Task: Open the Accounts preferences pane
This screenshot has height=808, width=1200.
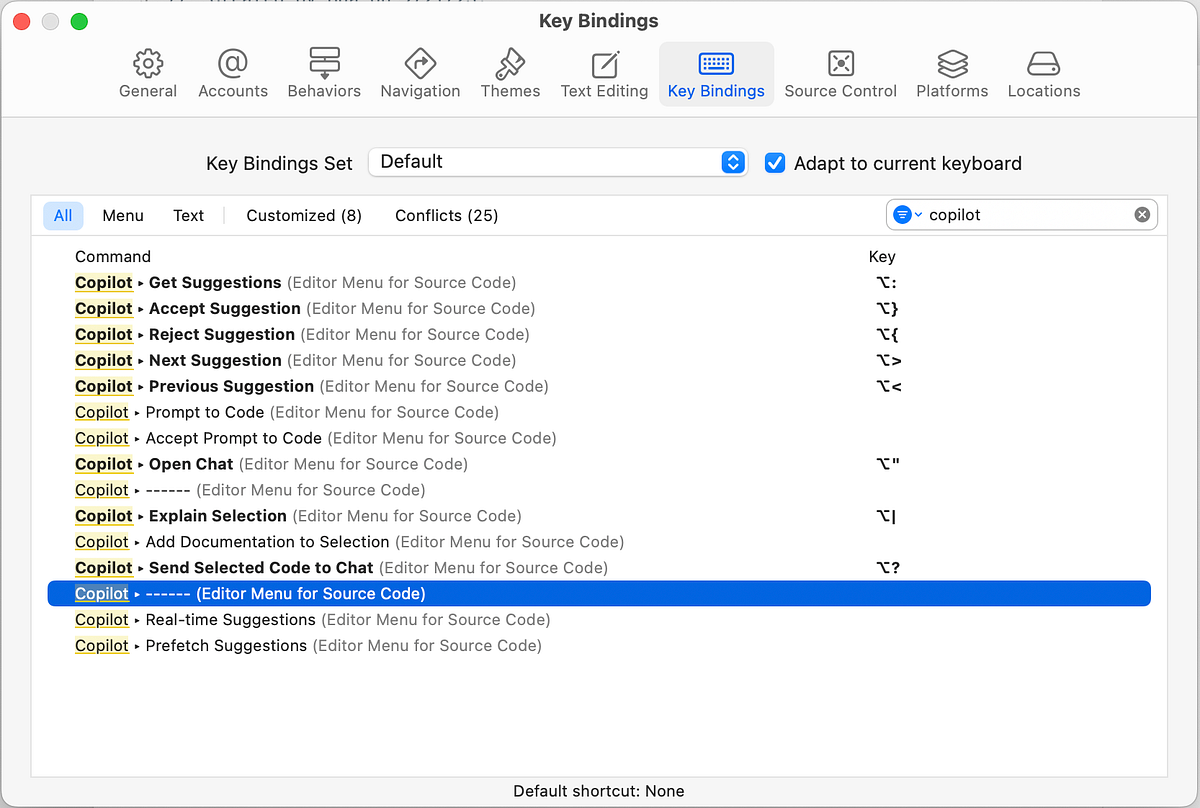Action: [x=232, y=73]
